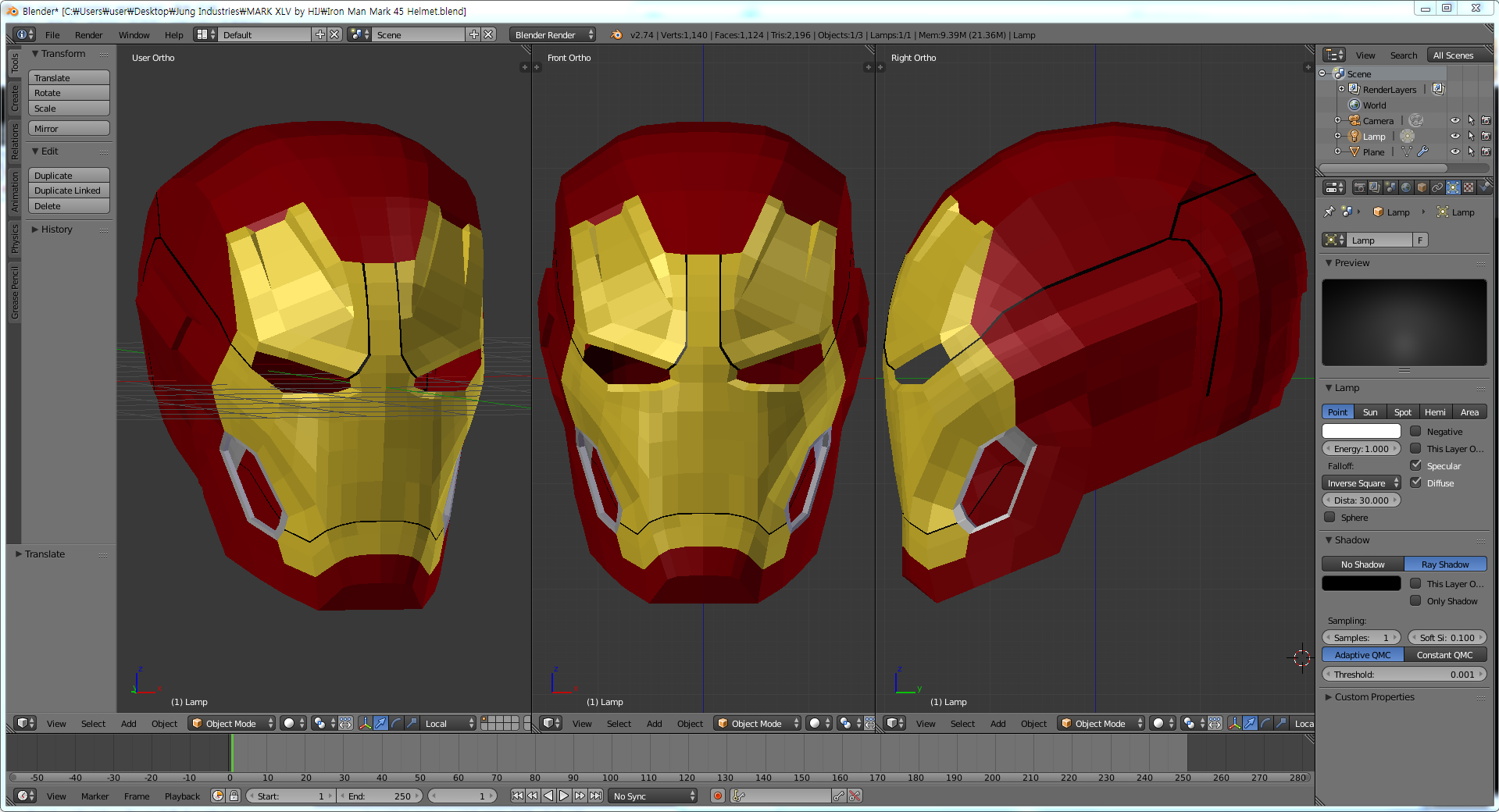Hide the Lamp with its eye icon
Viewport: 1499px width, 812px height.
[x=1454, y=136]
